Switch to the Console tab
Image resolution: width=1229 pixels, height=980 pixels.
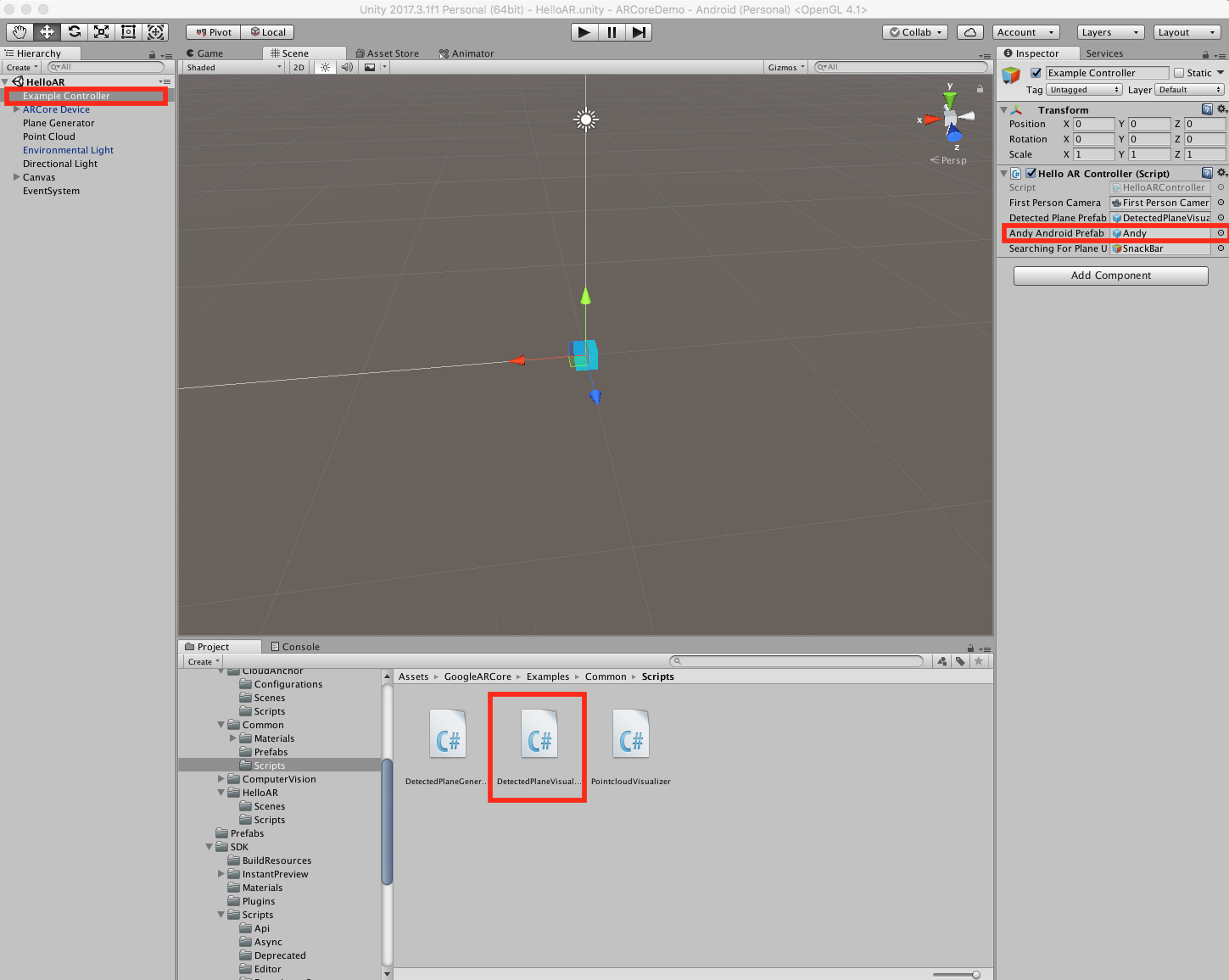(295, 647)
